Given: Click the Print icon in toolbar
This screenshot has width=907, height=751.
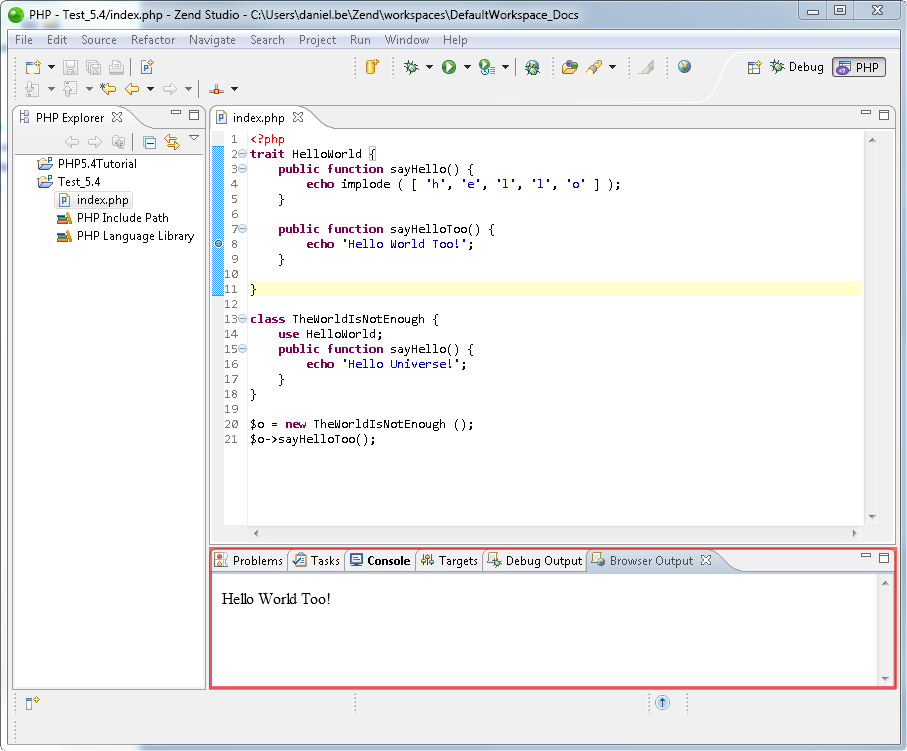Looking at the screenshot, I should point(116,67).
